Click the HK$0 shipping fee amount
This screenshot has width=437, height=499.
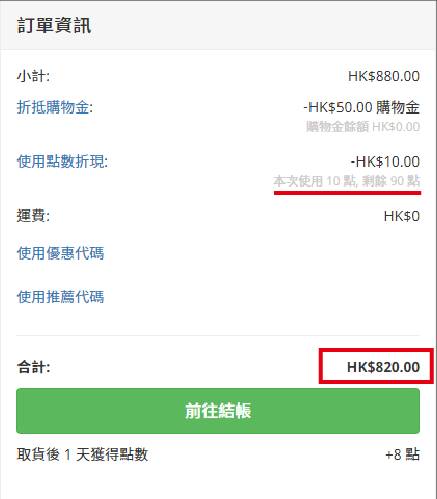[402, 216]
